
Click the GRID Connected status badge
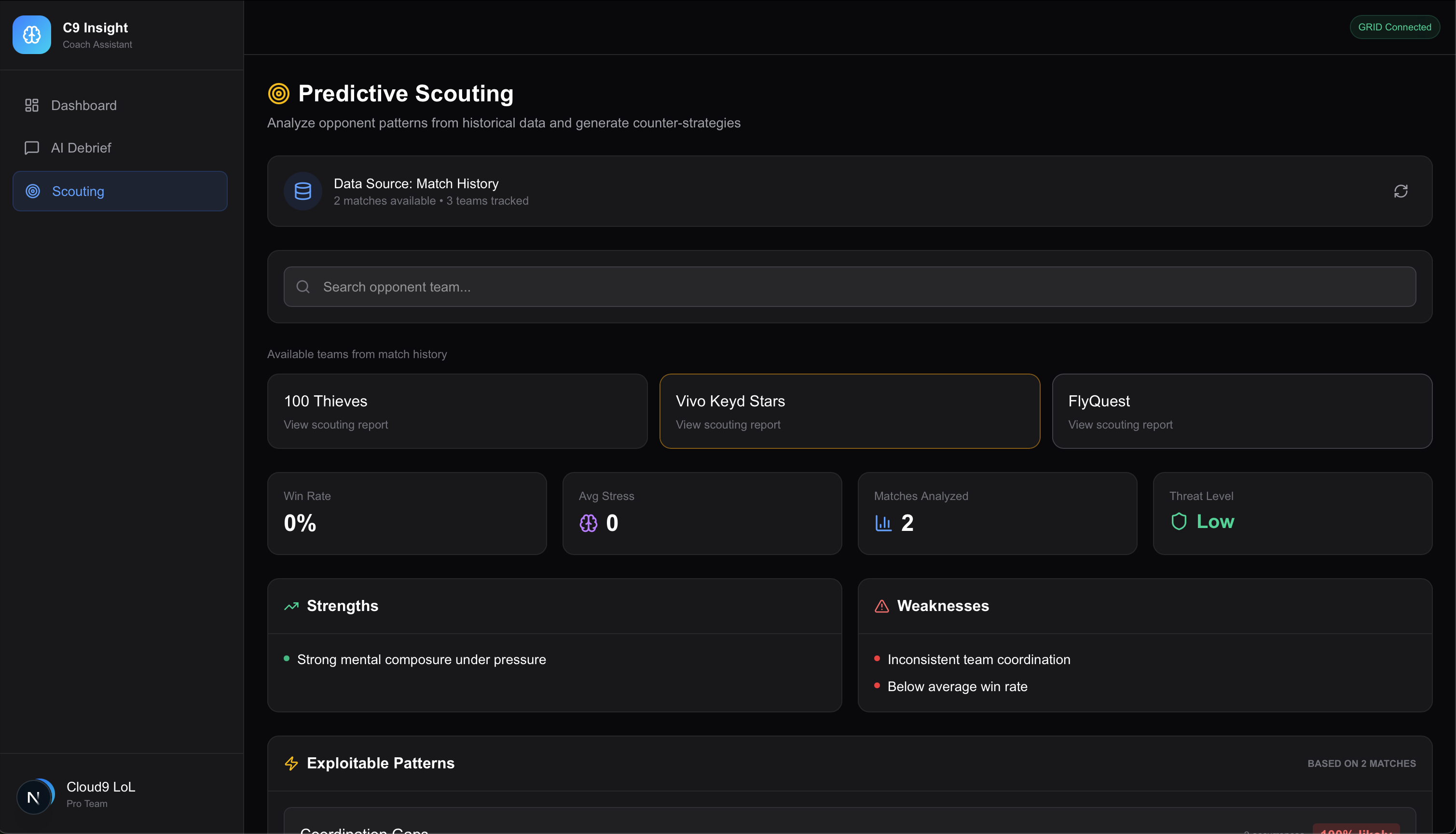1394,28
